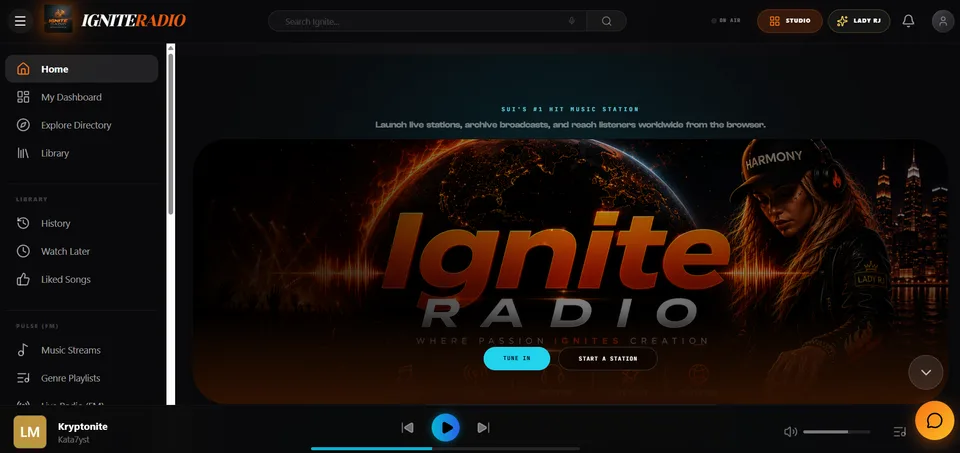This screenshot has height=453, width=960.
Task: Adjust the volume slider
Action: click(x=836, y=432)
